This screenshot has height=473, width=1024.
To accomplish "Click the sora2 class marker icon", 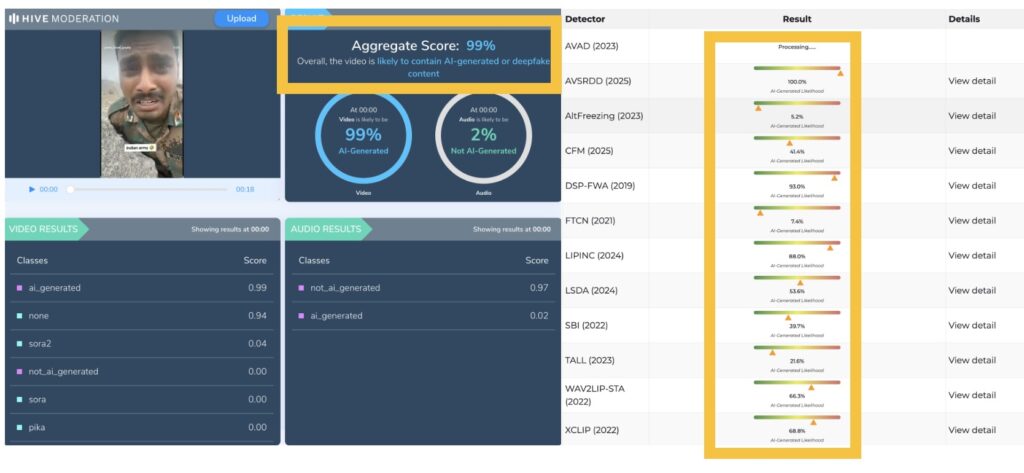I will click(x=19, y=344).
